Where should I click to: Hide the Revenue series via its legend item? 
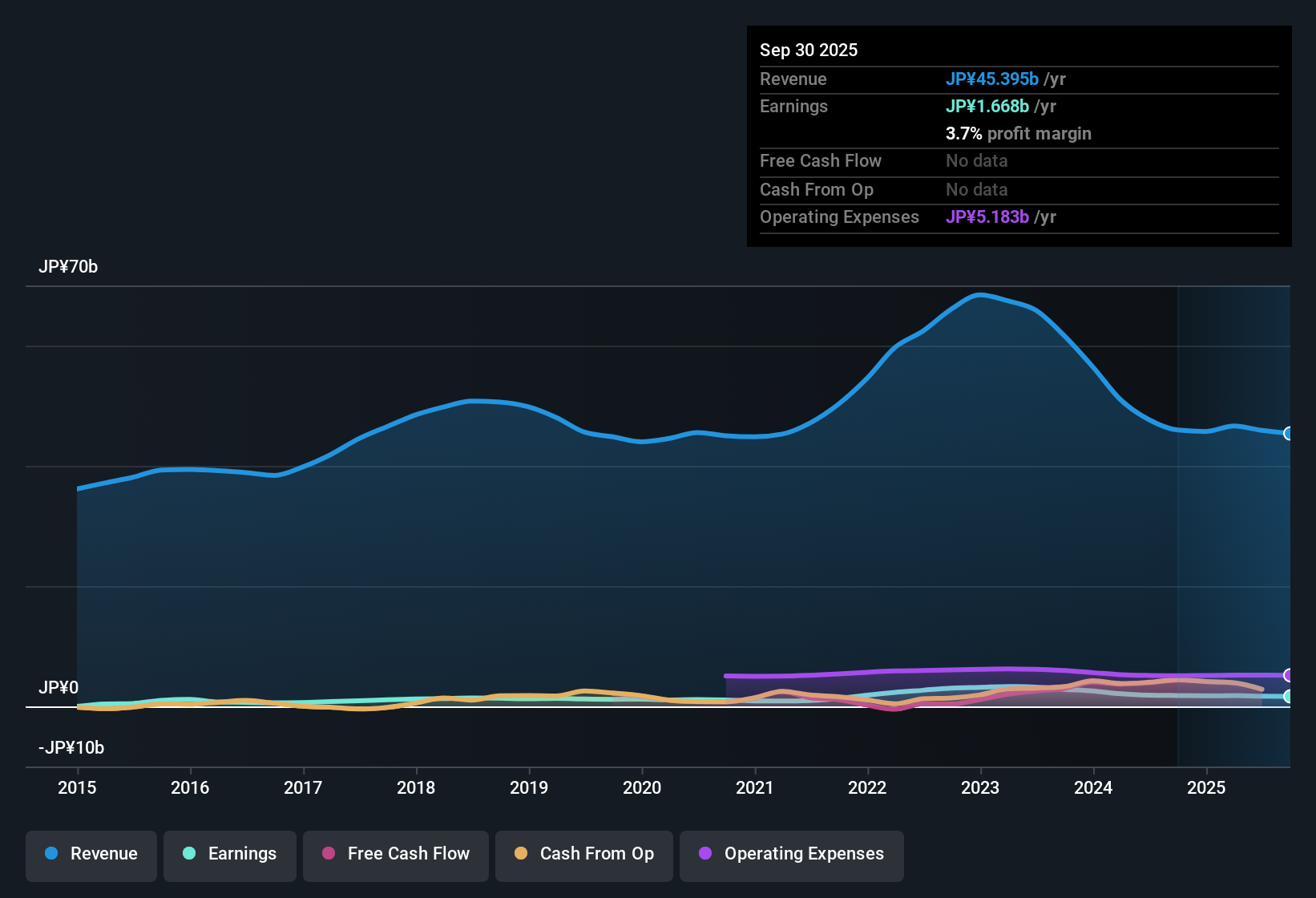tap(91, 854)
